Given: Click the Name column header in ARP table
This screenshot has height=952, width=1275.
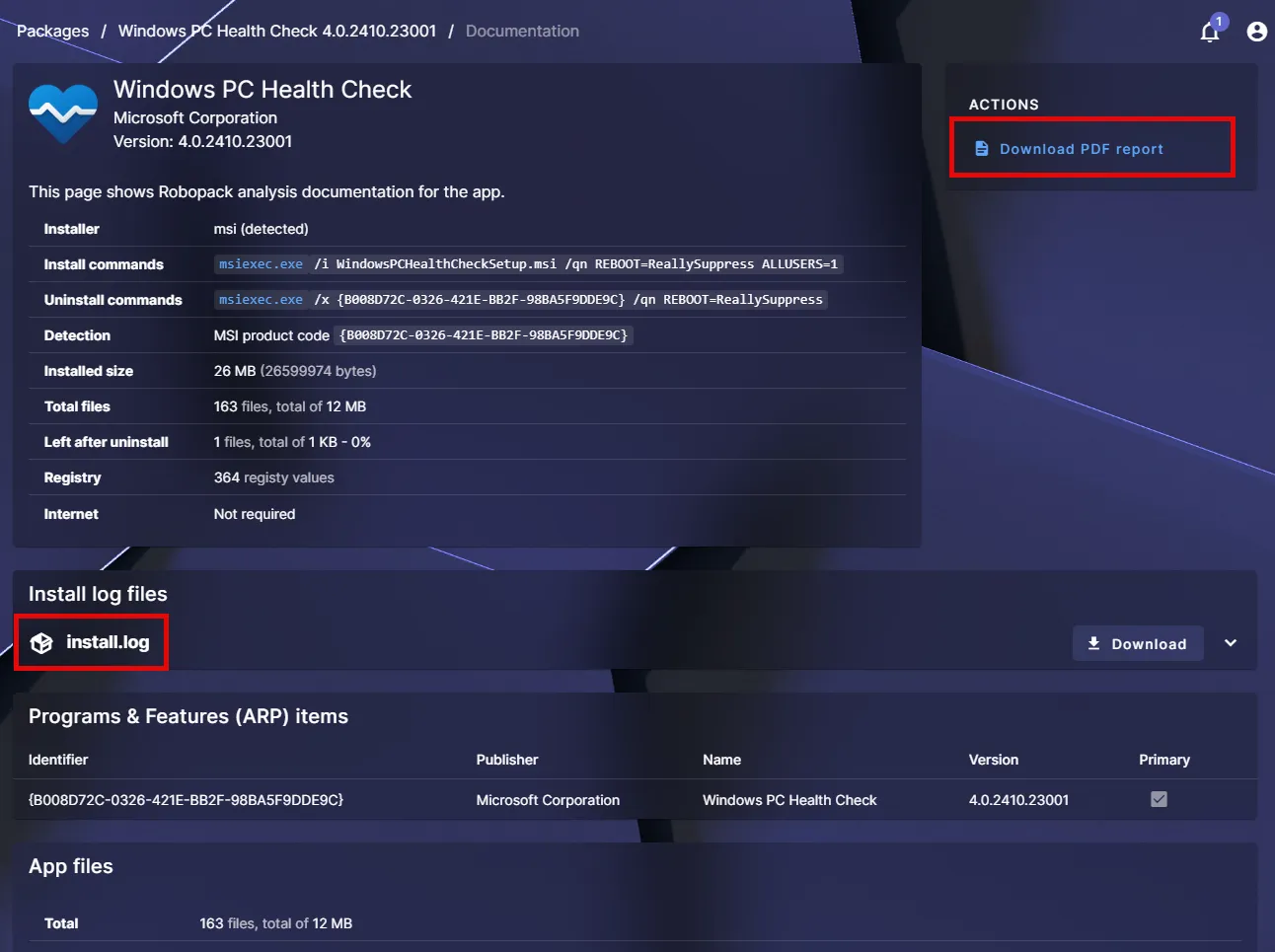Looking at the screenshot, I should point(721,760).
